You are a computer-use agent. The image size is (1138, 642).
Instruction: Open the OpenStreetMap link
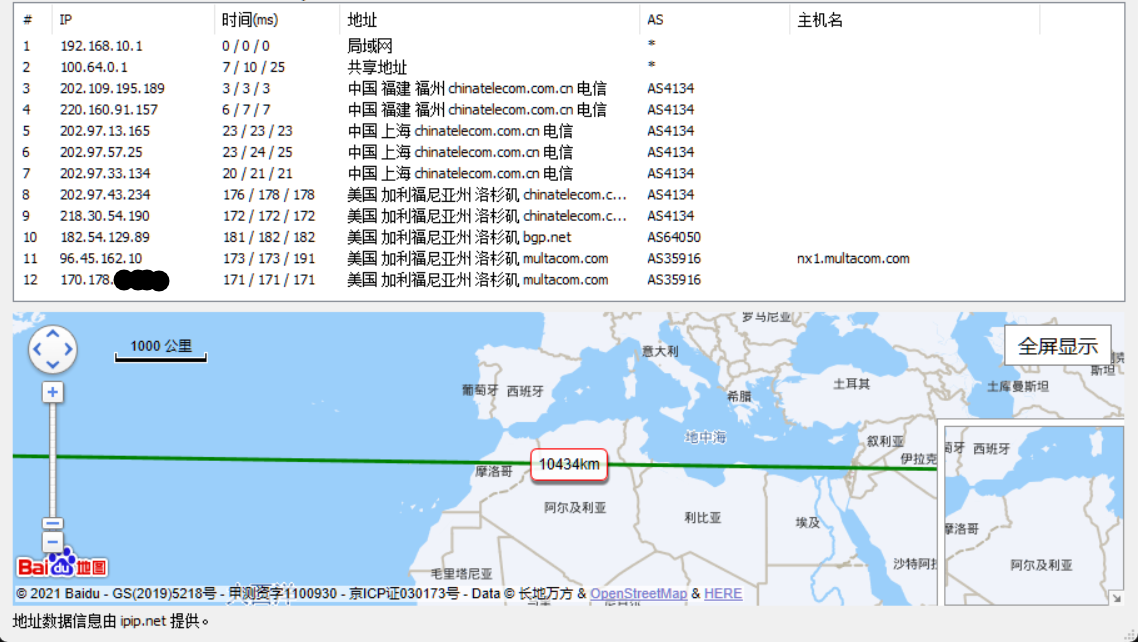(638, 594)
